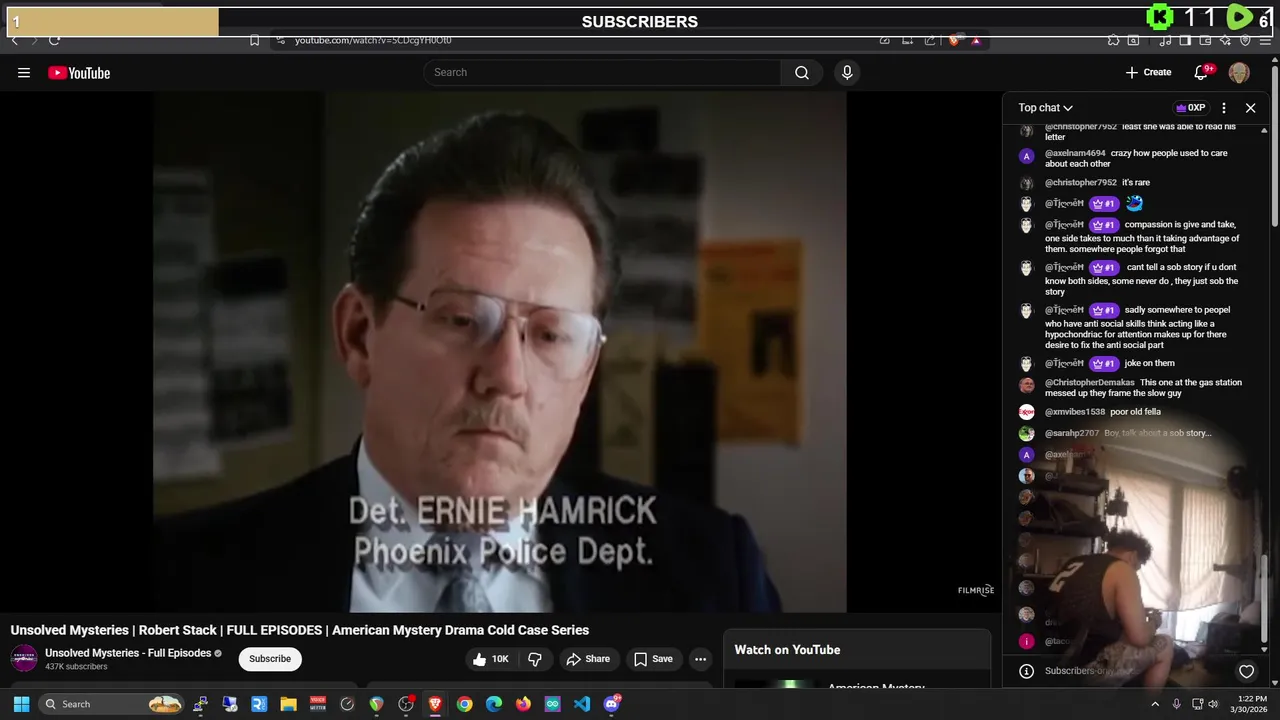This screenshot has width=1280, height=720.
Task: Open the Windows Start menu
Action: (x=21, y=704)
